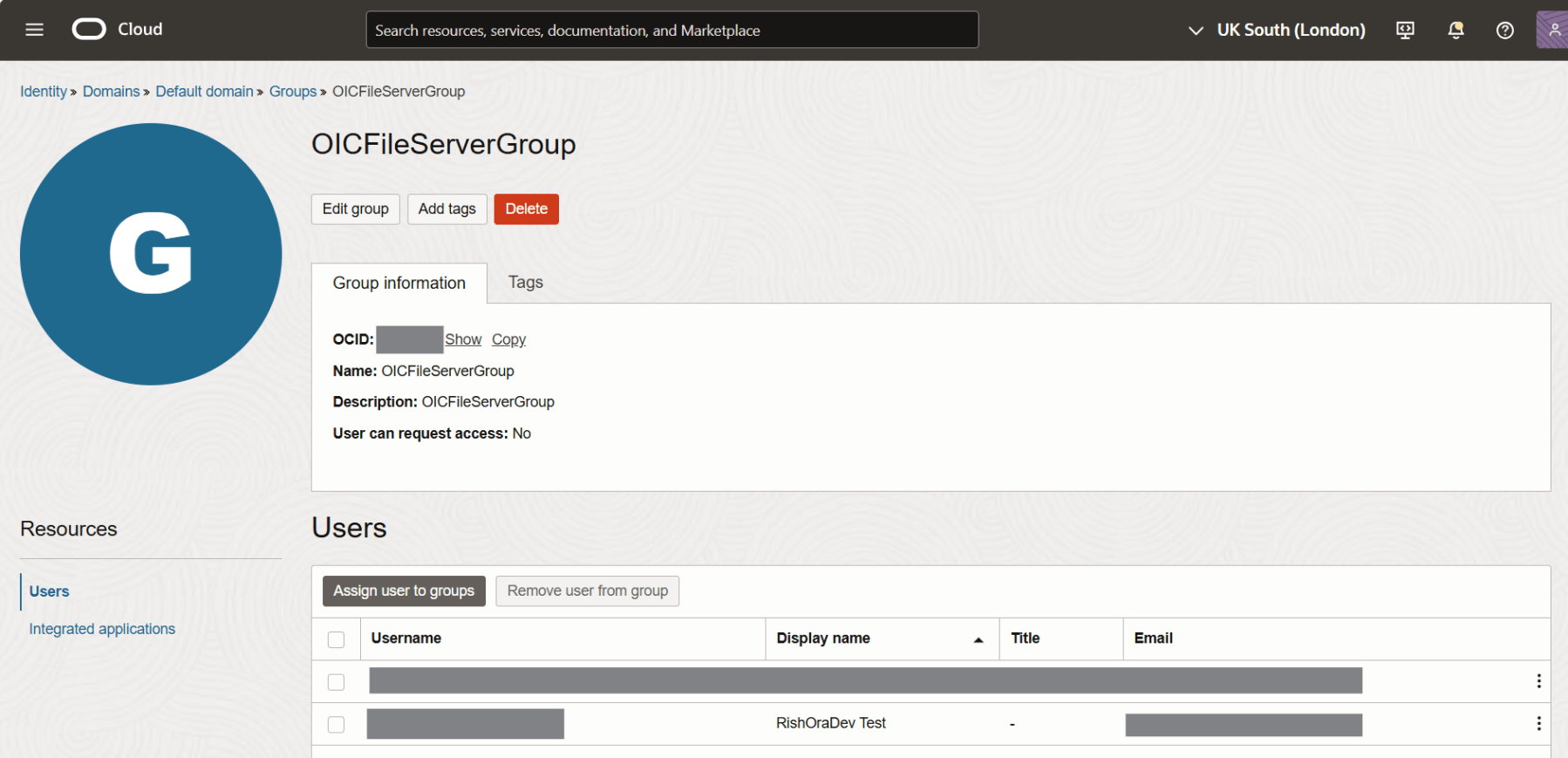Screen dimensions: 1568x758
Task: Open the help question mark icon
Action: click(1504, 31)
